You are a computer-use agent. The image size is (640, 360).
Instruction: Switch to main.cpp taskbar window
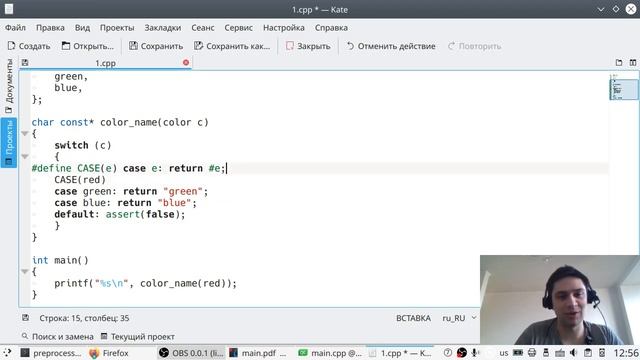click(330, 353)
